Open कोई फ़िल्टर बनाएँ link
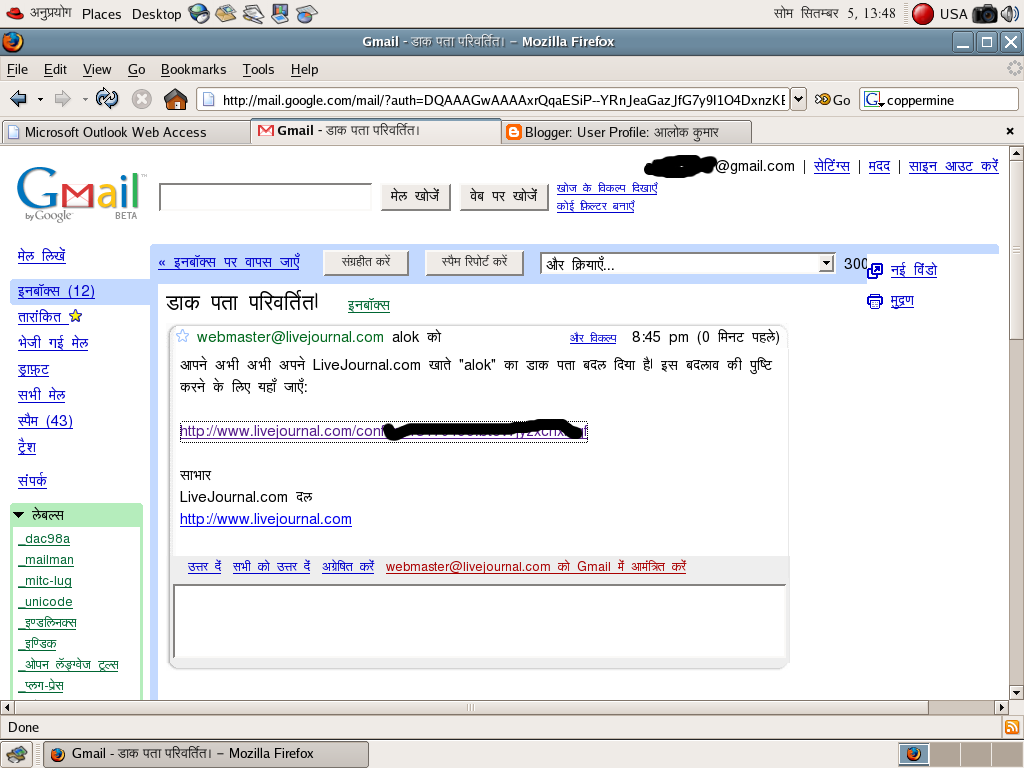The height and width of the screenshot is (768, 1024). [x=595, y=206]
